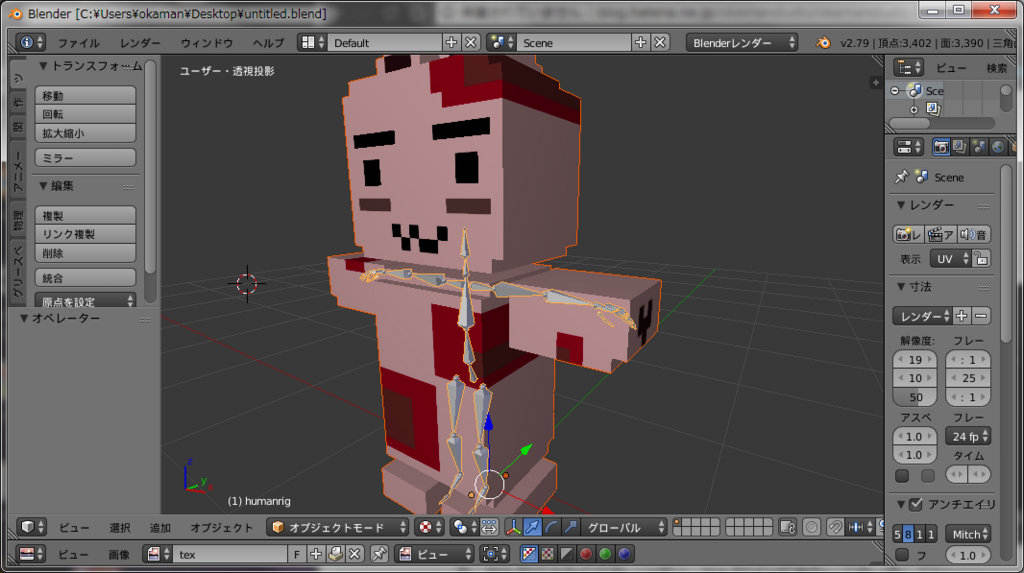Open the Outliner editor type selector
This screenshot has height=573, width=1024.
point(909,67)
